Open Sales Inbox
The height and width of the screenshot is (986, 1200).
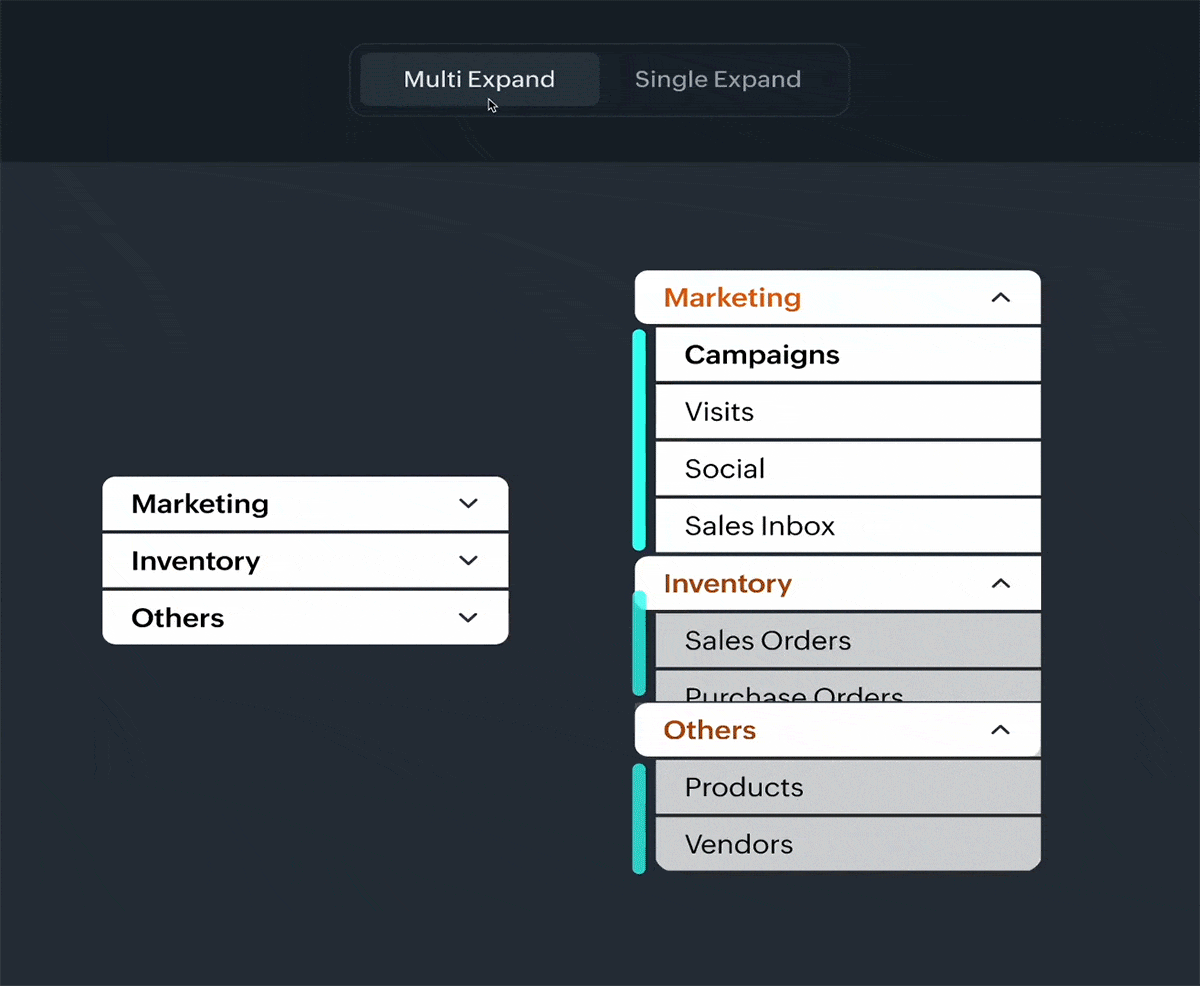tap(759, 526)
